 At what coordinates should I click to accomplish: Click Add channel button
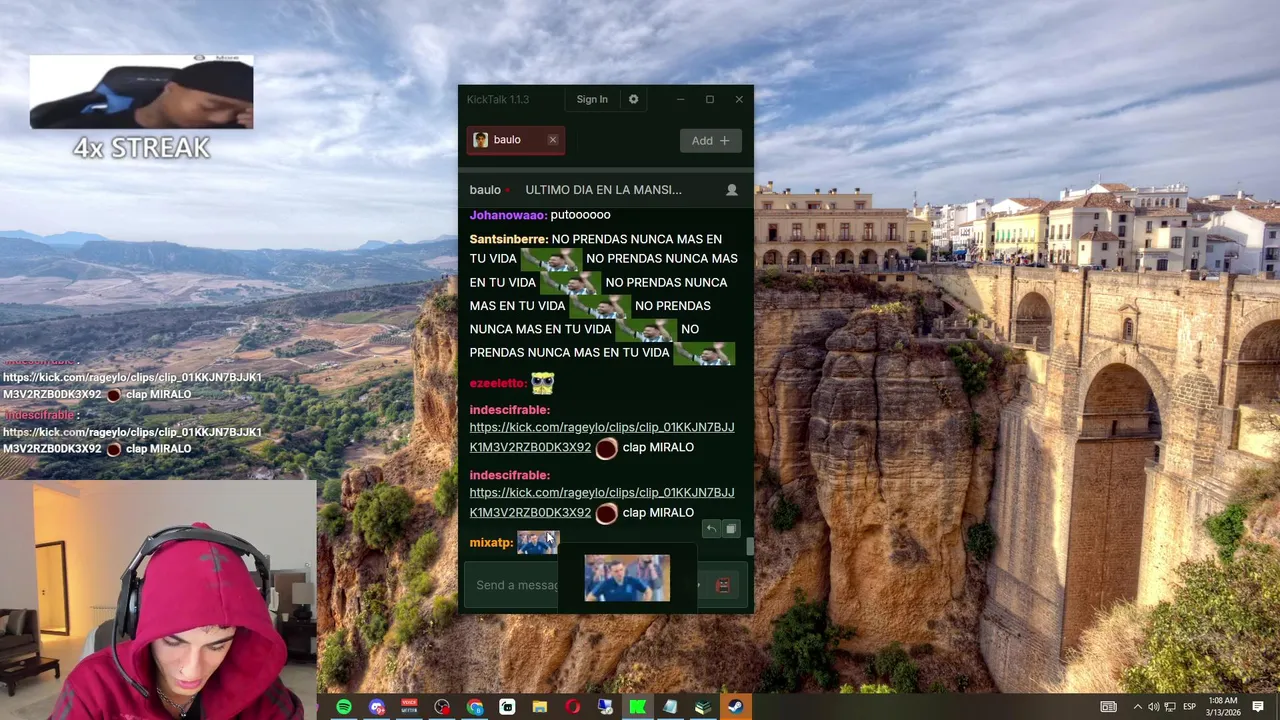pyautogui.click(x=710, y=141)
